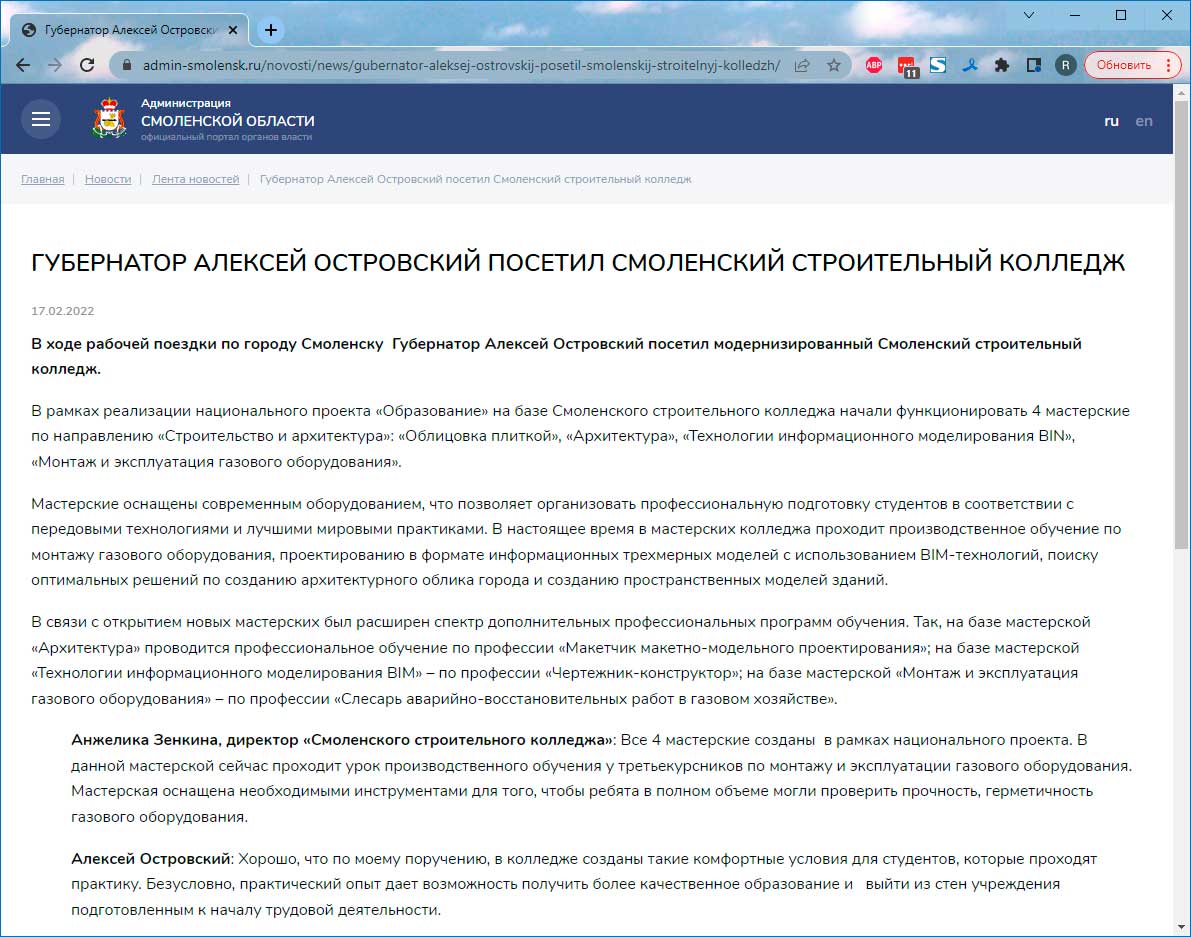Open the Chrome extensions puzzle icon
The image size is (1191, 937).
(x=1001, y=65)
